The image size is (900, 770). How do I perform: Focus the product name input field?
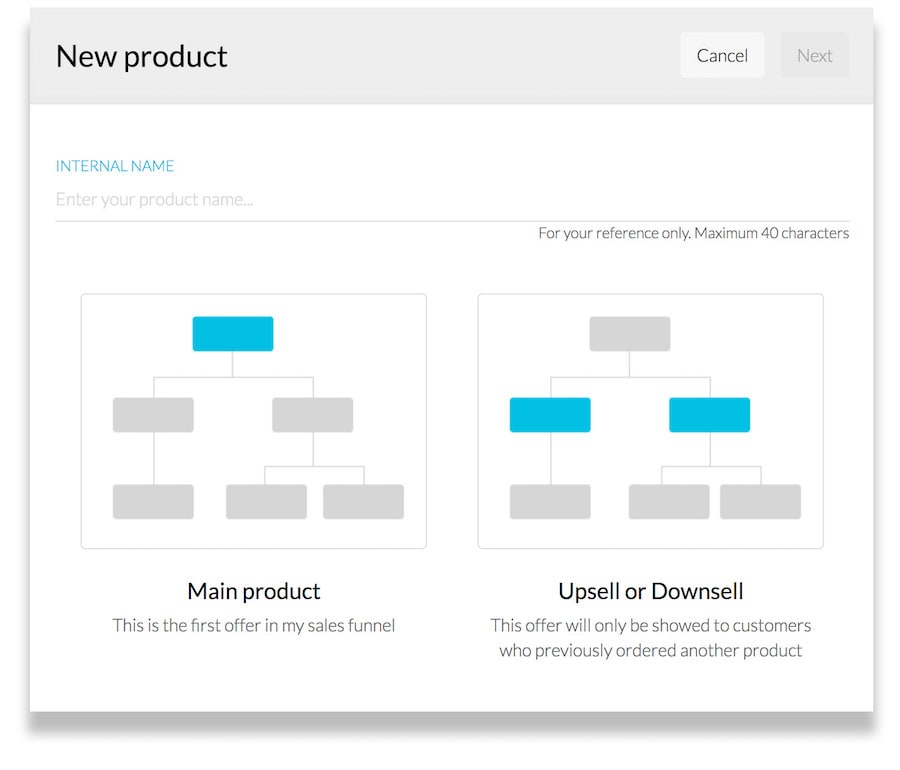point(450,199)
